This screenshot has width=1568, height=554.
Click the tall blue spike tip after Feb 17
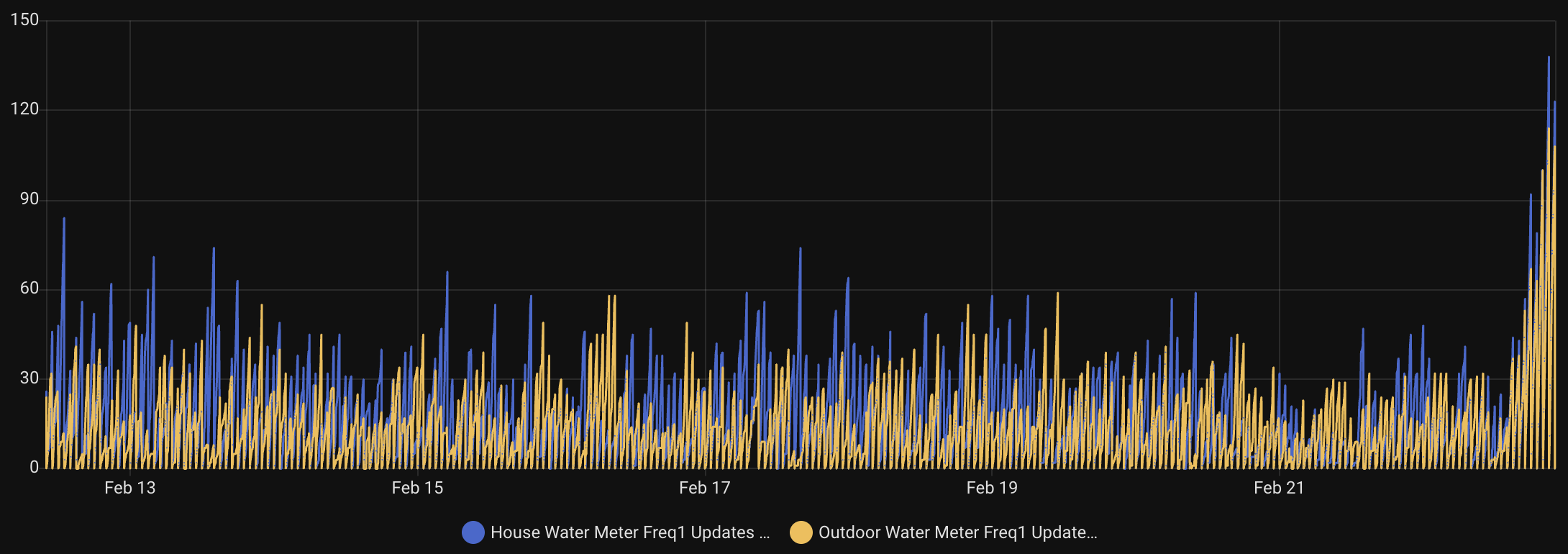[x=800, y=249]
